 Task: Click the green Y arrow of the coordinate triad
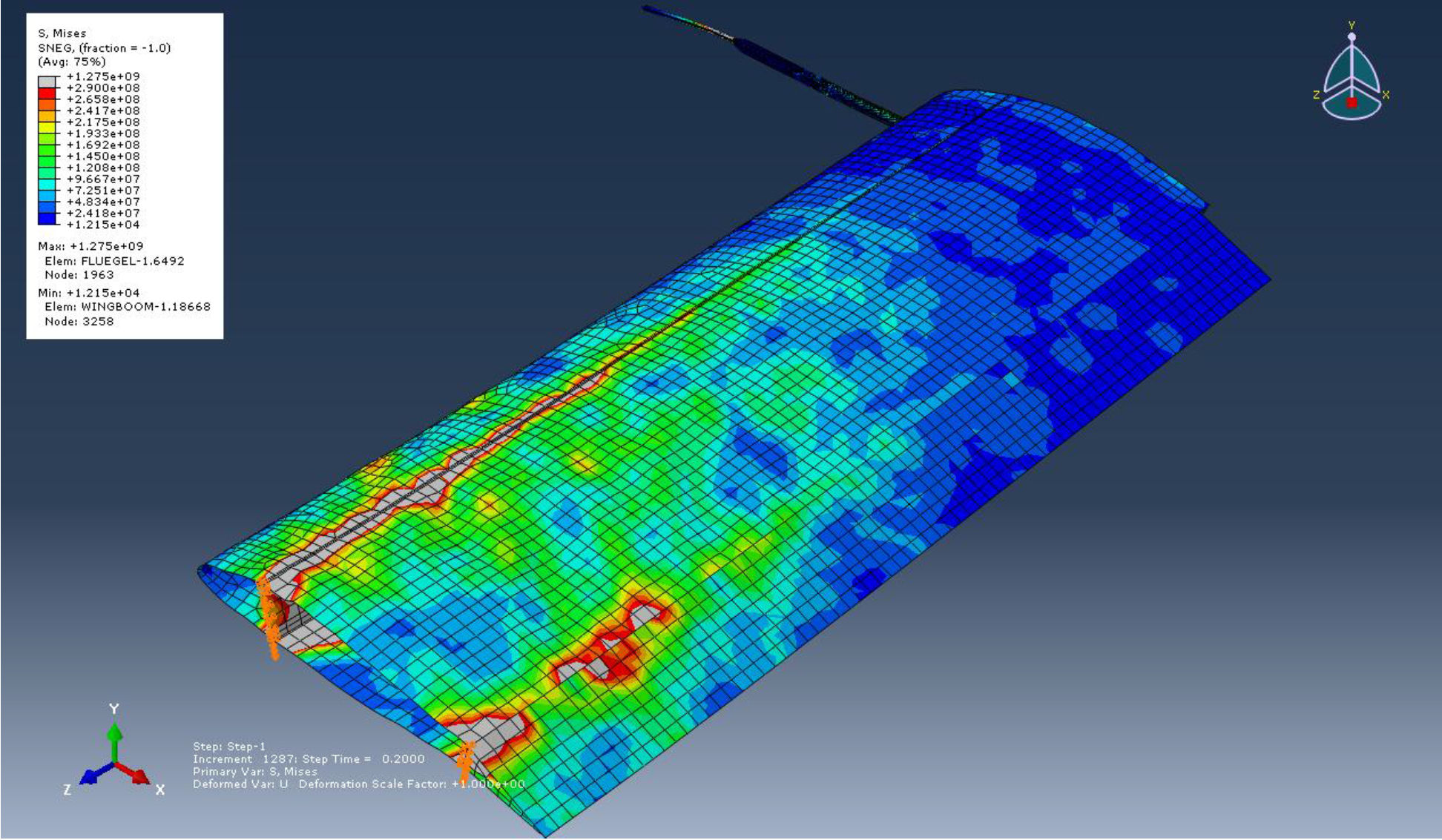coord(113,738)
